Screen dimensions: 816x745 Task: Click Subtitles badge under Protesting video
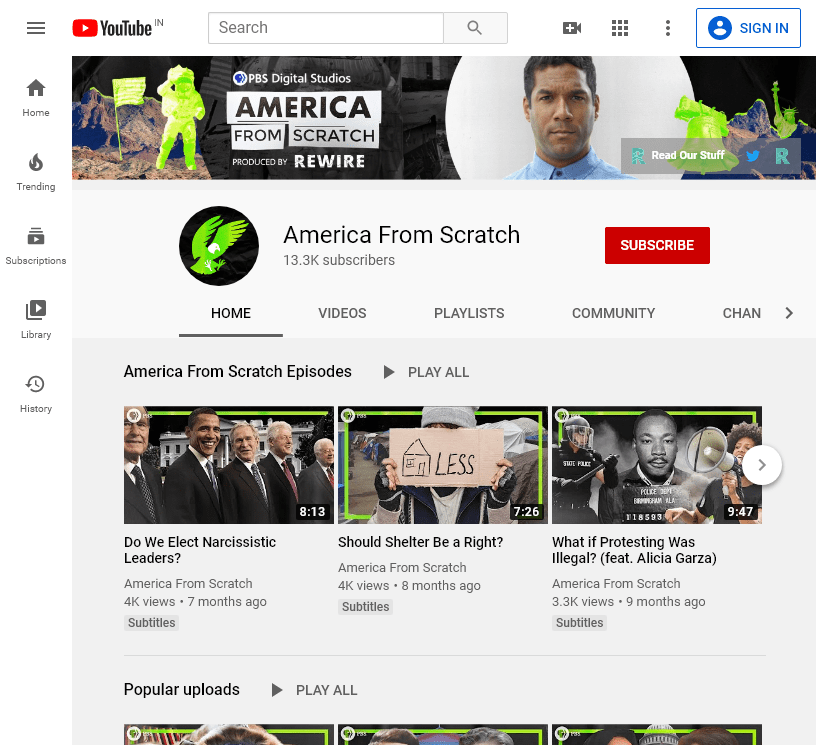coord(579,623)
